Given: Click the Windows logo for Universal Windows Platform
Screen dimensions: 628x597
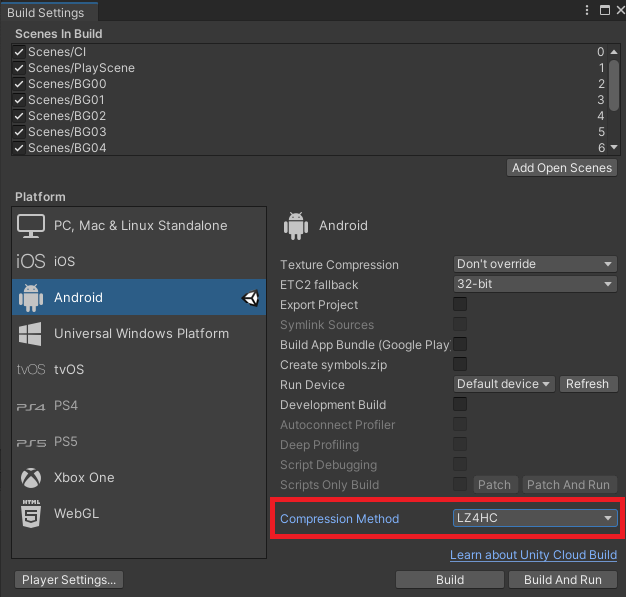Looking at the screenshot, I should [x=30, y=334].
